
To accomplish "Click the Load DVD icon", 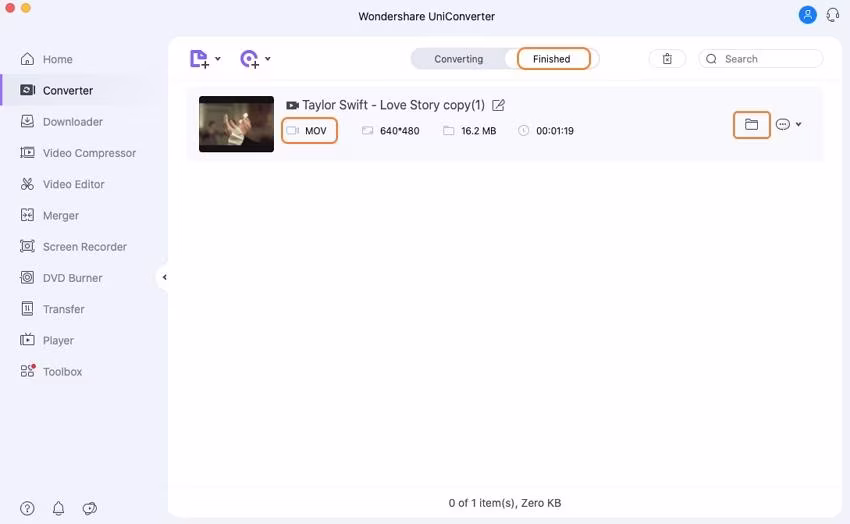I will [x=249, y=59].
